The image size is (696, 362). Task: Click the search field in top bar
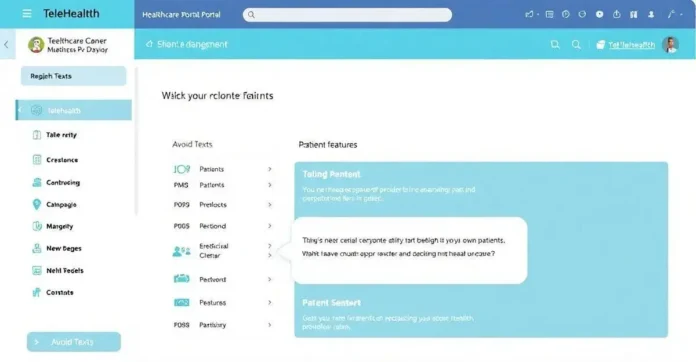[347, 15]
